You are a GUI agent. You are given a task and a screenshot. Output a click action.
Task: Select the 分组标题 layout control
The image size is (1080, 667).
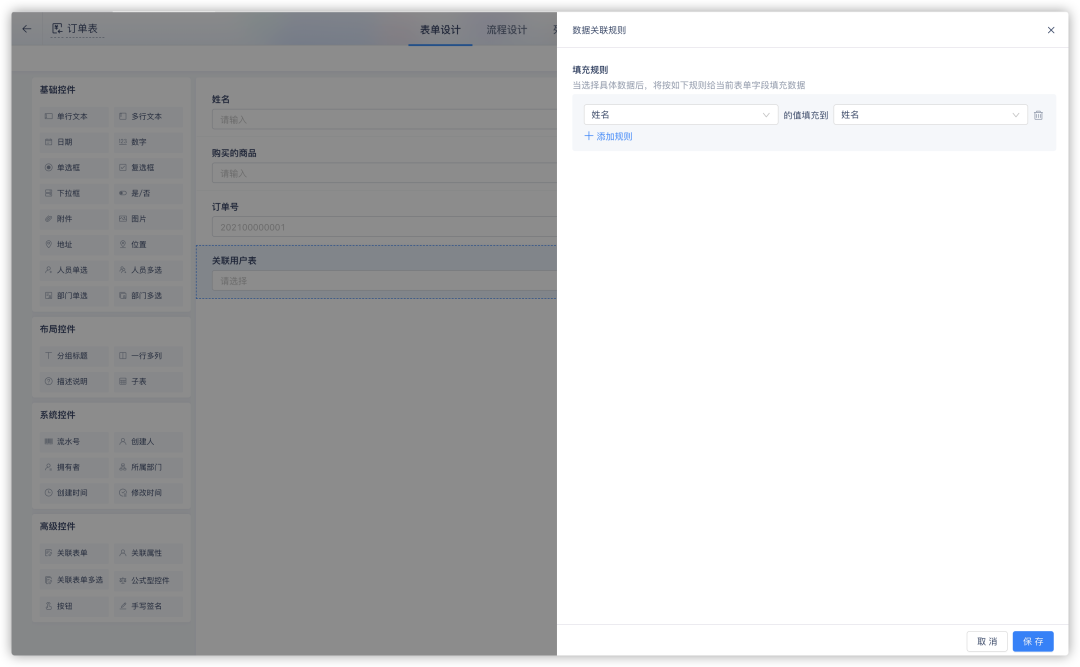point(74,356)
